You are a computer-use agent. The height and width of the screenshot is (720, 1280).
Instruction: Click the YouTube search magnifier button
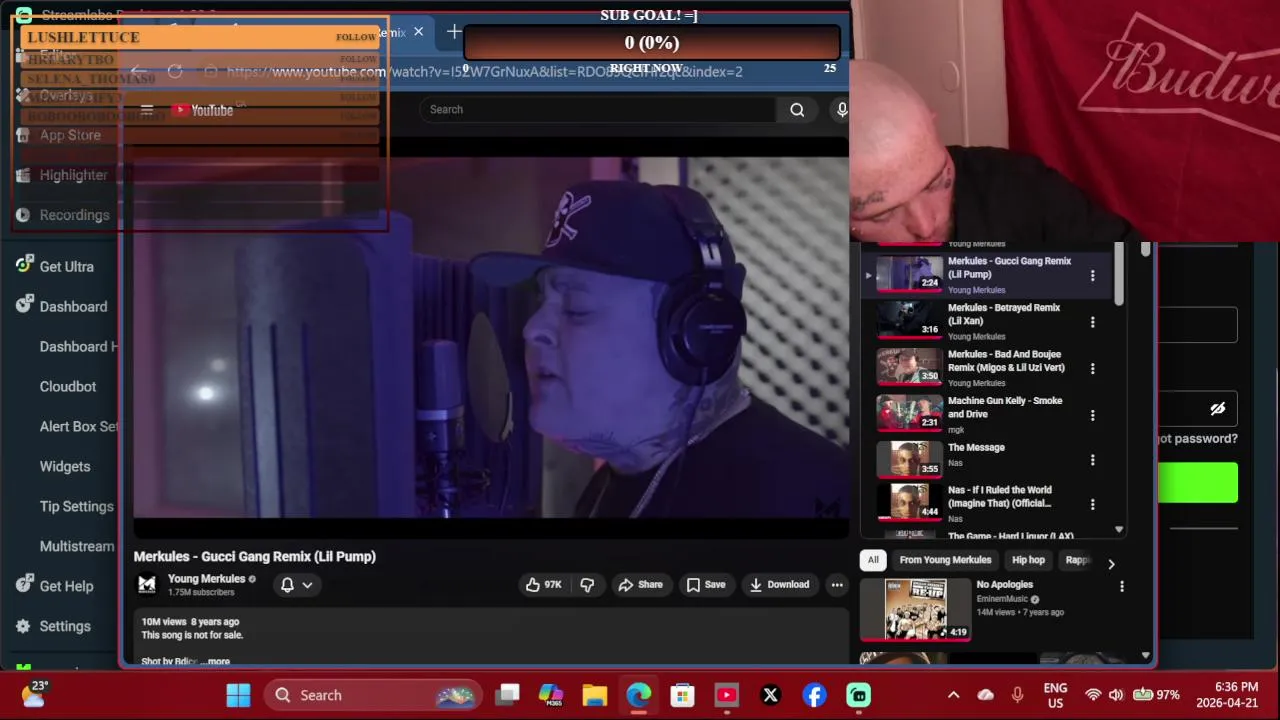coord(797,110)
